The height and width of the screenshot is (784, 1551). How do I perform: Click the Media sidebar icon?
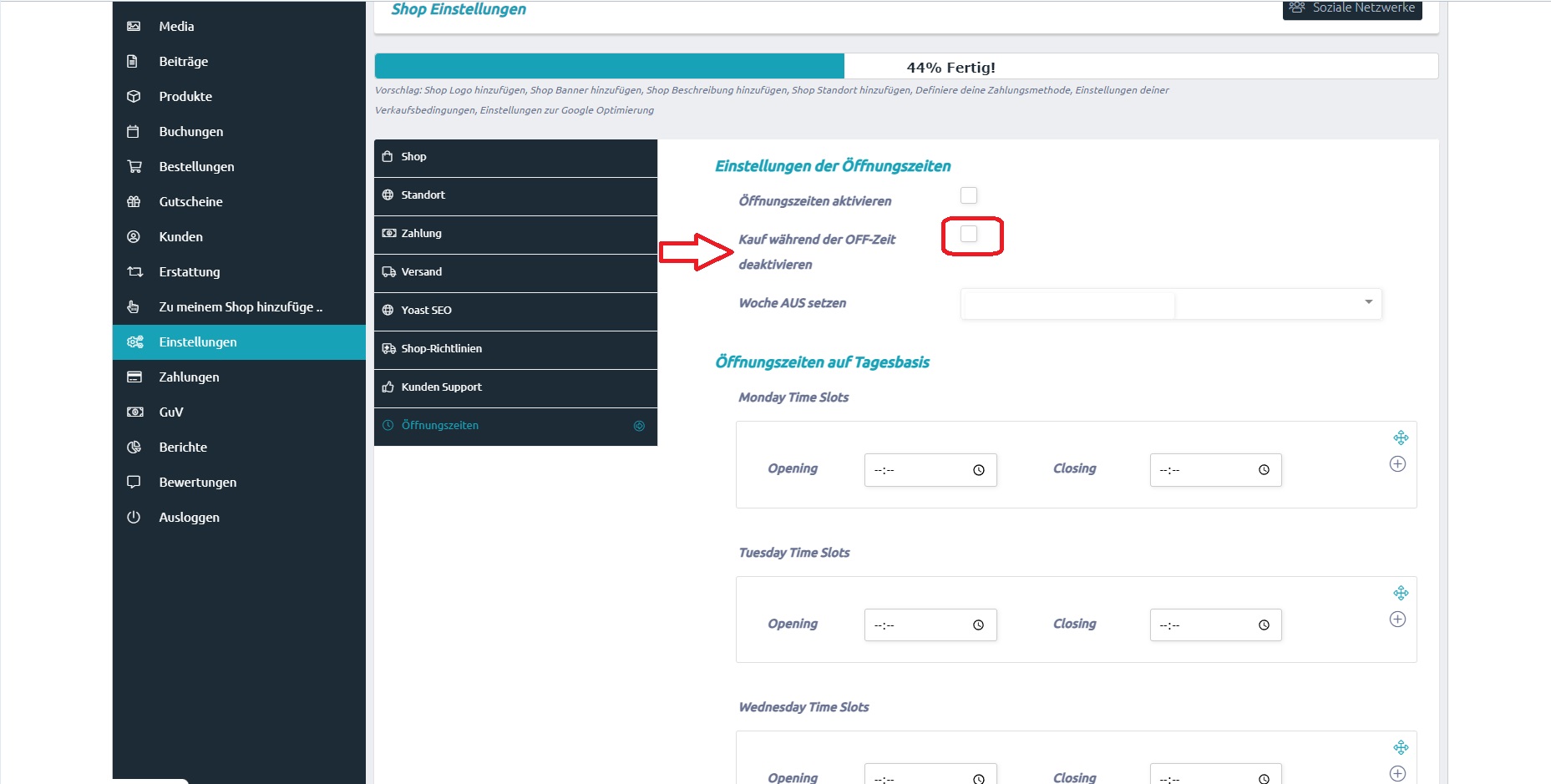[134, 26]
